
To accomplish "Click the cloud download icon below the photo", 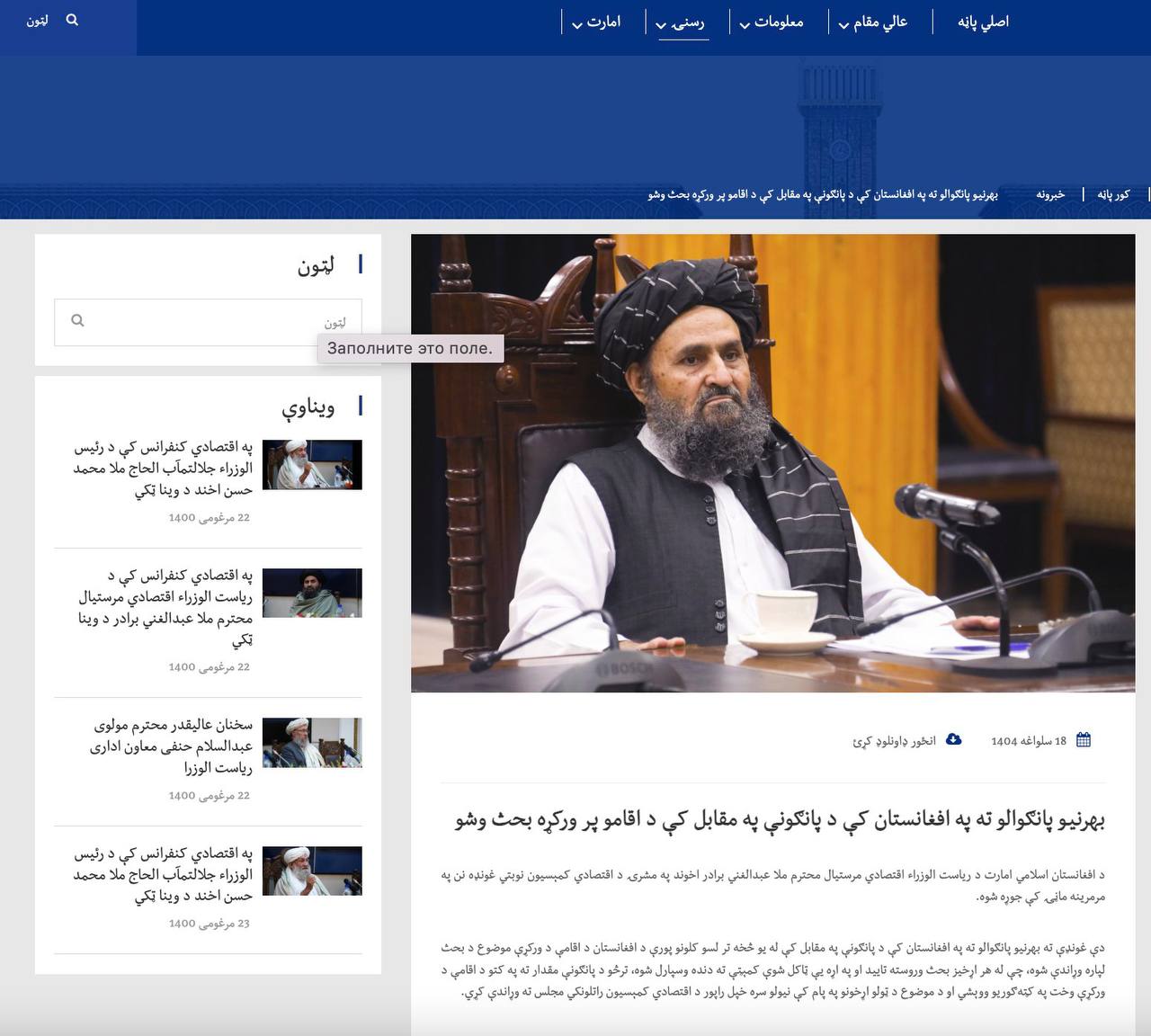I will click(954, 739).
